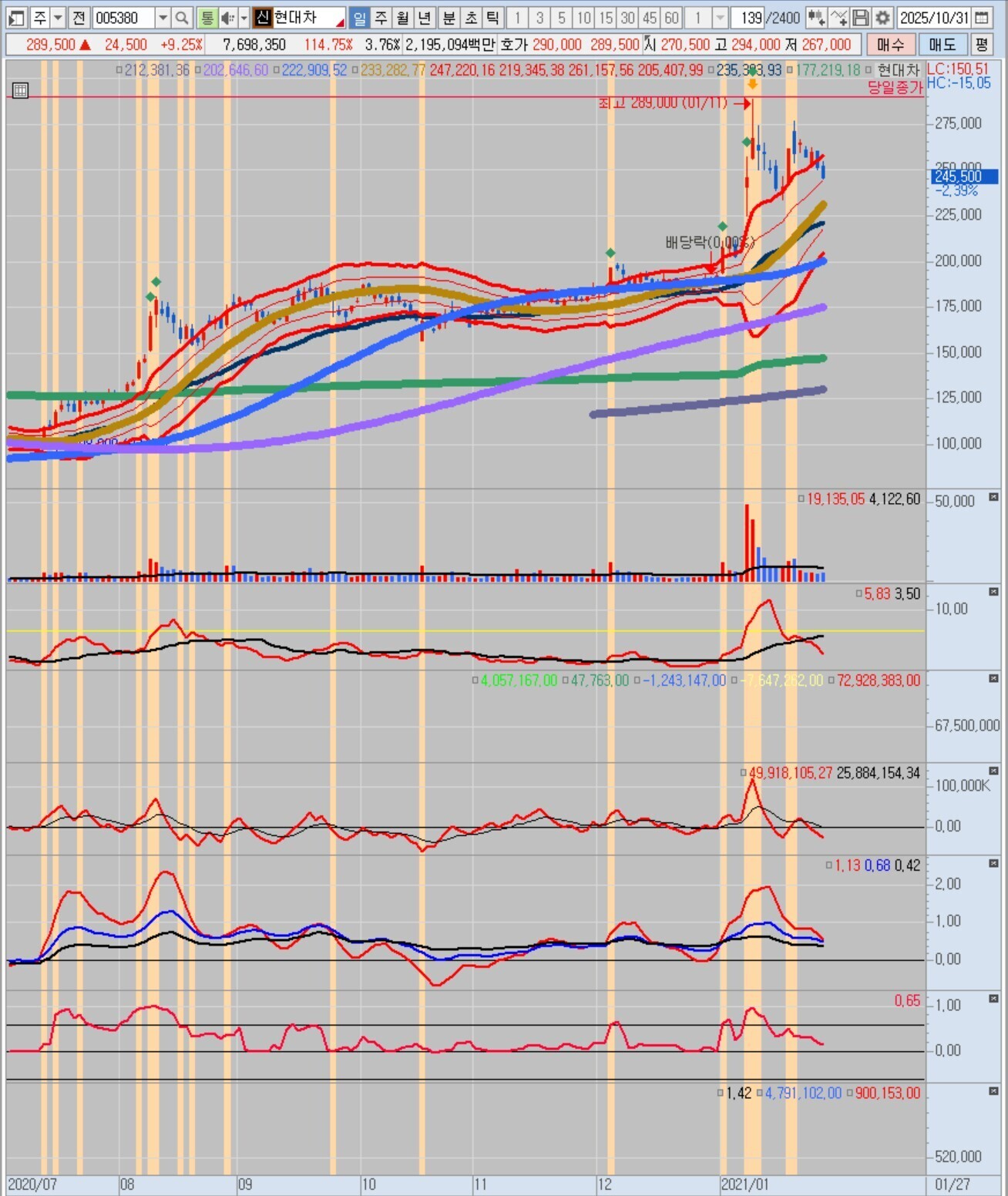This screenshot has height=1196, width=1008.
Task: Select the daily (일) chart period
Action: (360, 18)
